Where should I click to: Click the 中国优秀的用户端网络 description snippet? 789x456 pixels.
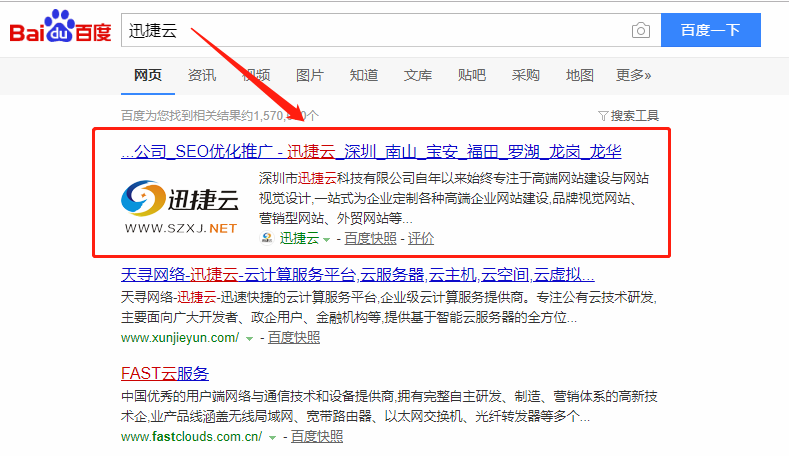tap(389, 407)
